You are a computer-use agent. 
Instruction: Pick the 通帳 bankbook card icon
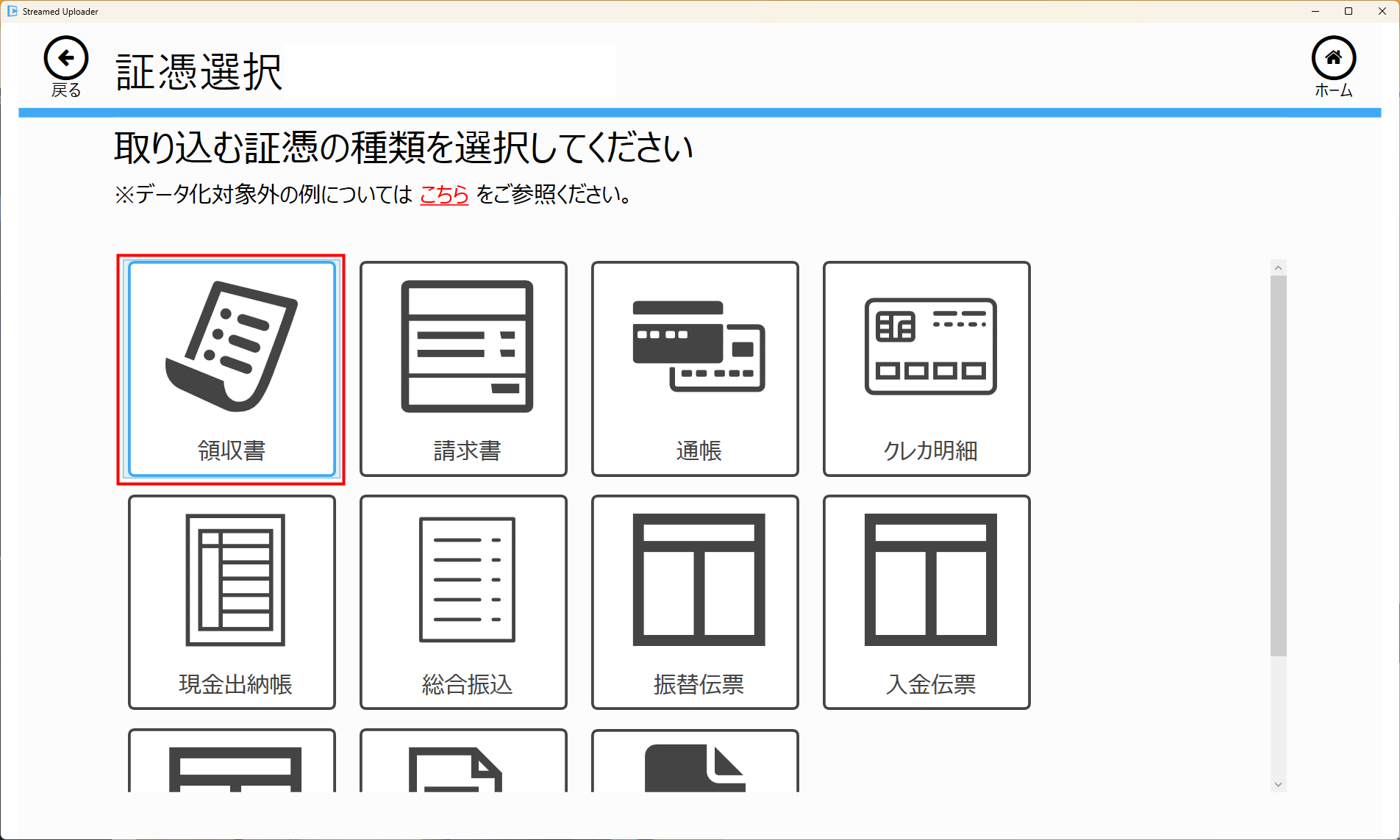pyautogui.click(x=698, y=346)
